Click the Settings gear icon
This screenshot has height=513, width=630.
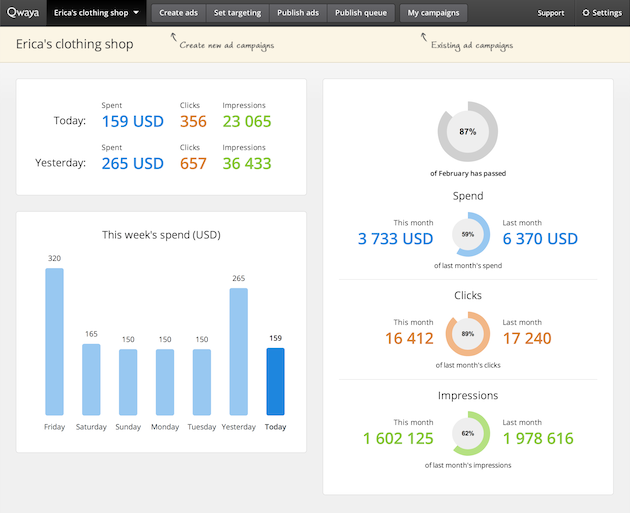click(586, 13)
